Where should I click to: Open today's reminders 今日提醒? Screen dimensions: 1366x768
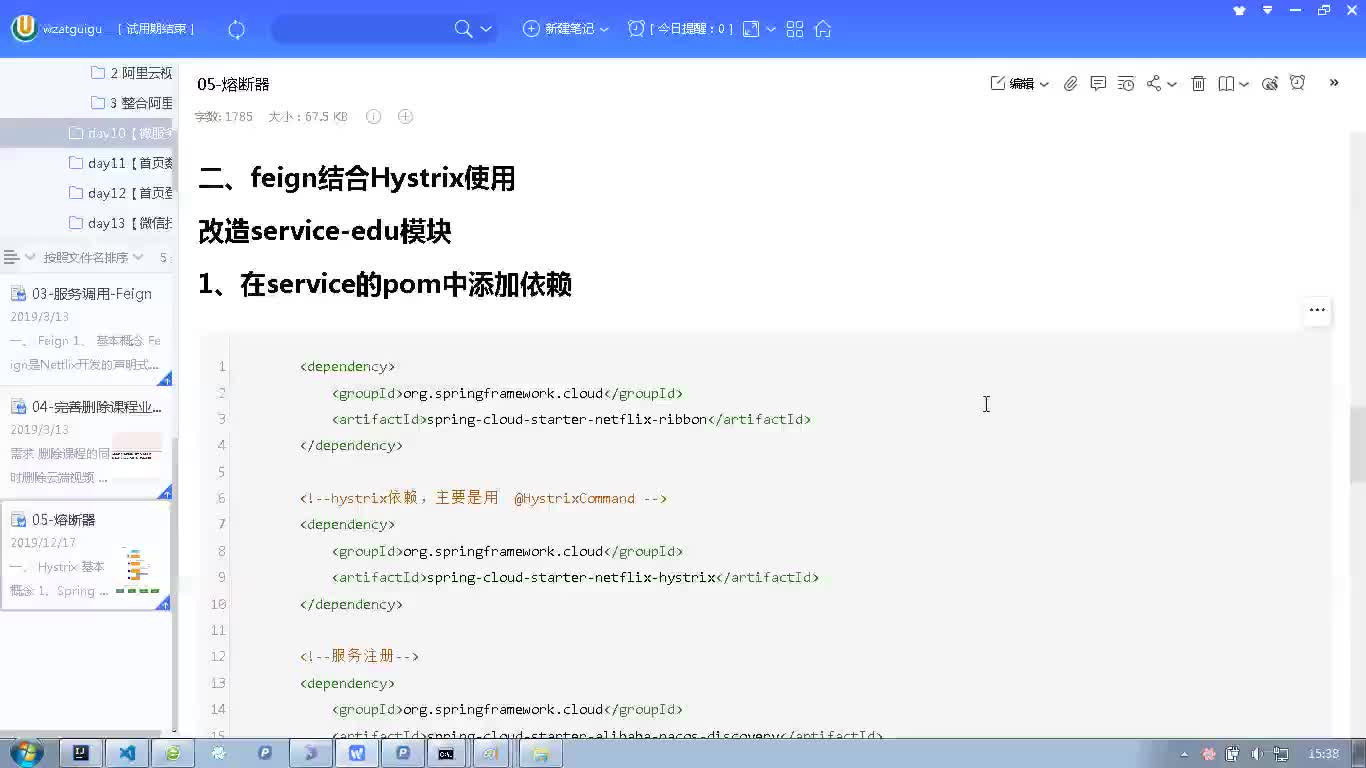pyautogui.click(x=680, y=29)
